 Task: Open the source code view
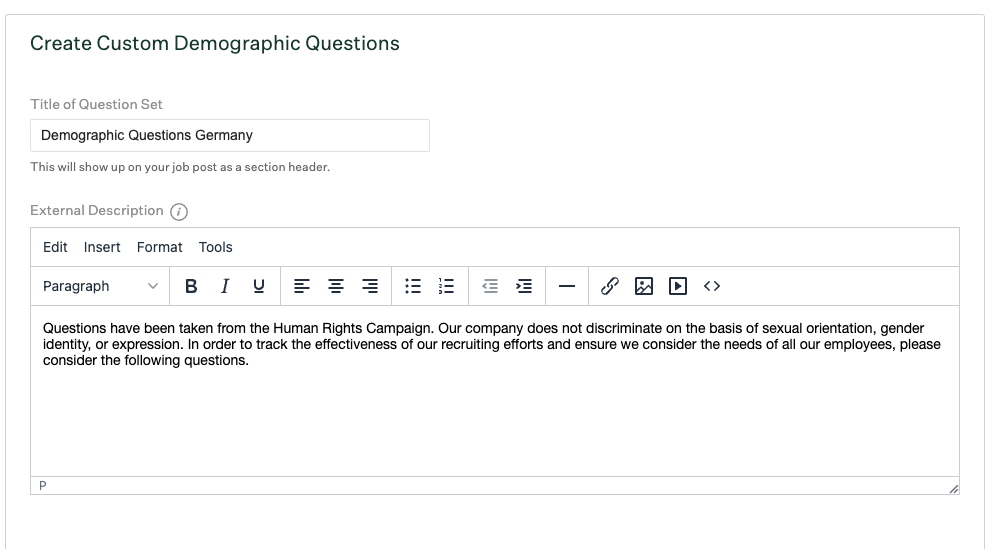[712, 286]
